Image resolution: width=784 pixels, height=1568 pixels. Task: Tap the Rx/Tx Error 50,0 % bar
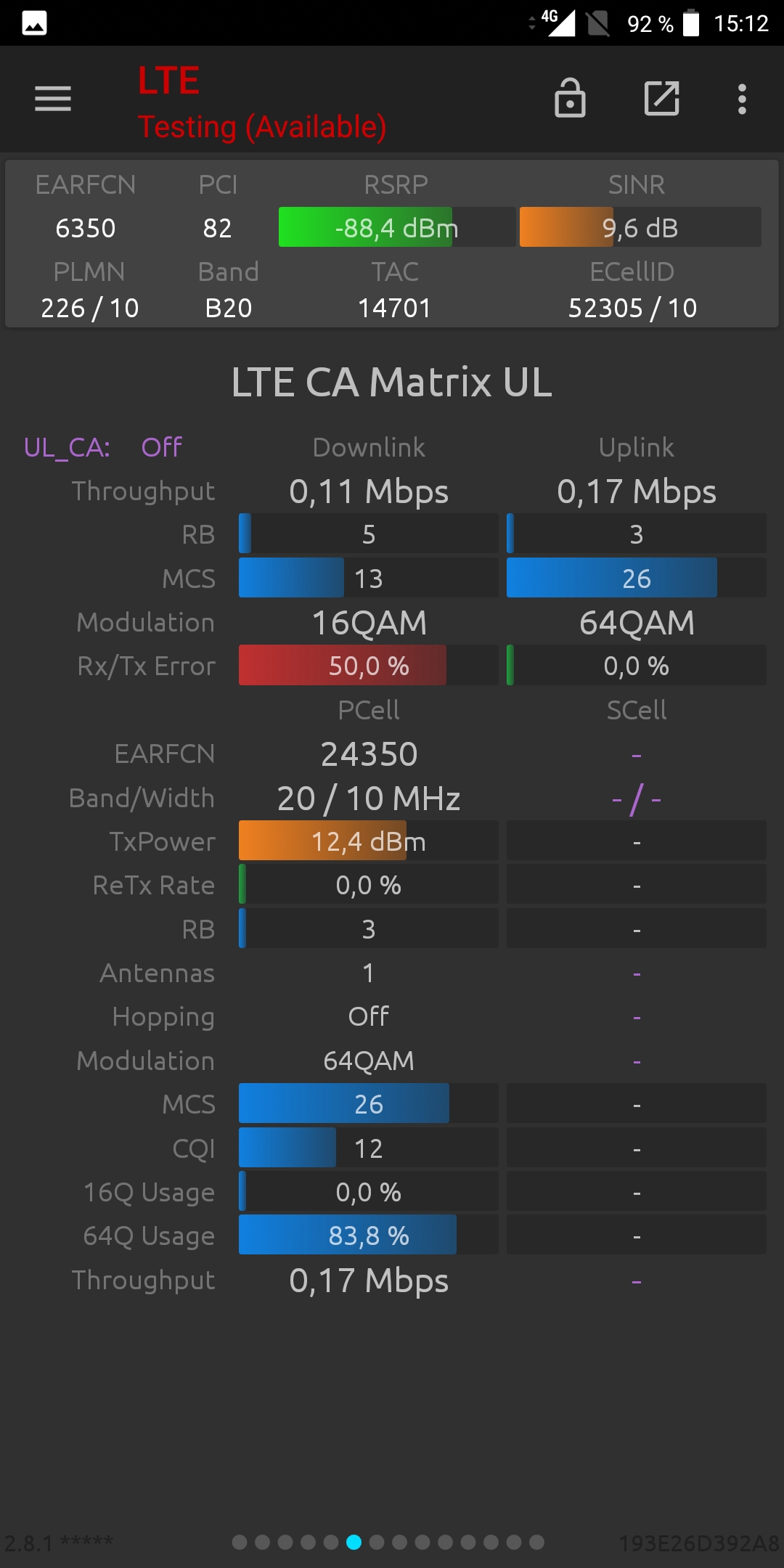369,666
